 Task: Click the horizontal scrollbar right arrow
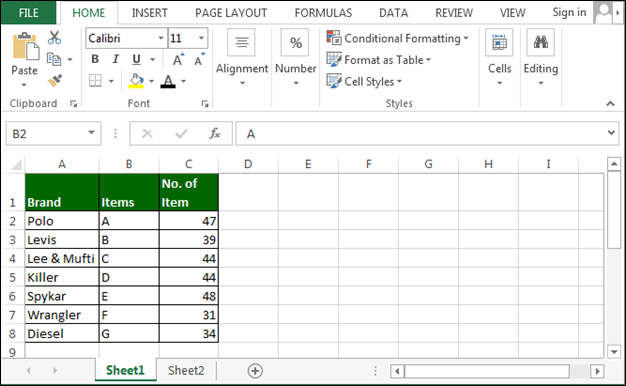597,371
